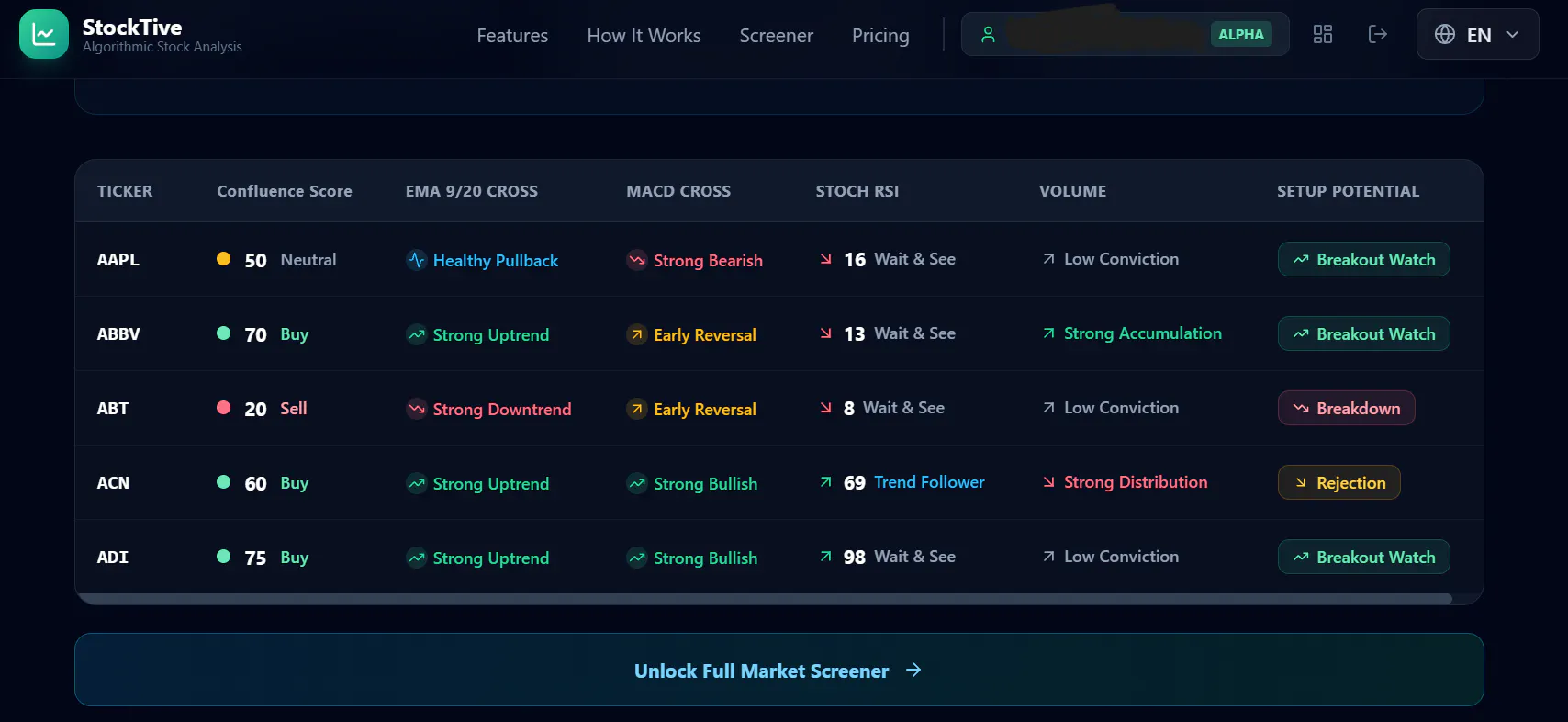
Task: Click Unlock Full Market Screener button
Action: 778,670
